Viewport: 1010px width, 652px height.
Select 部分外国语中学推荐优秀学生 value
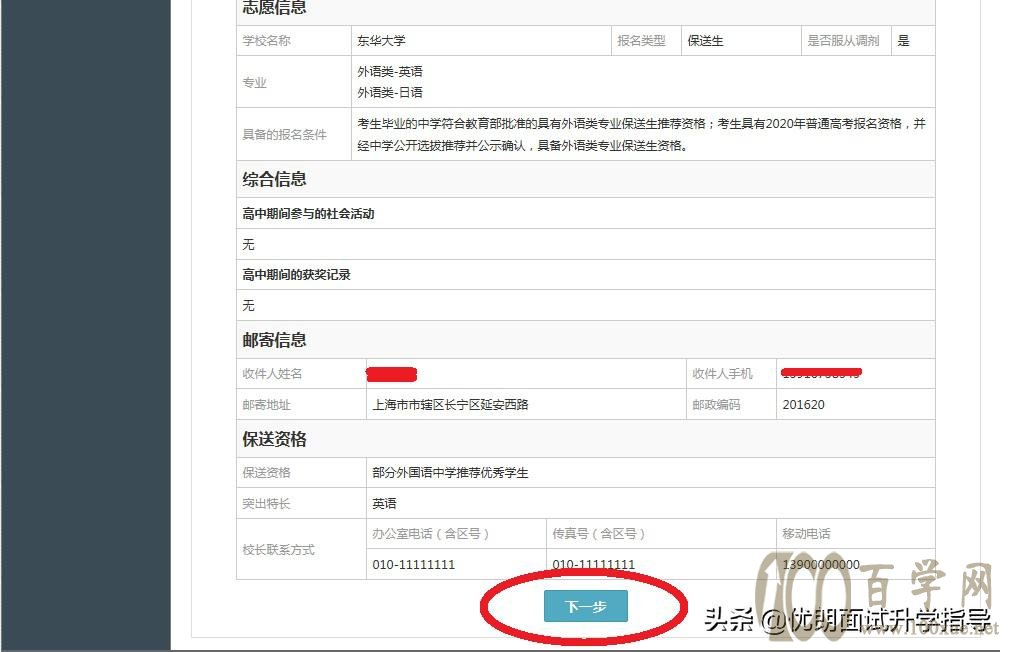coord(450,473)
